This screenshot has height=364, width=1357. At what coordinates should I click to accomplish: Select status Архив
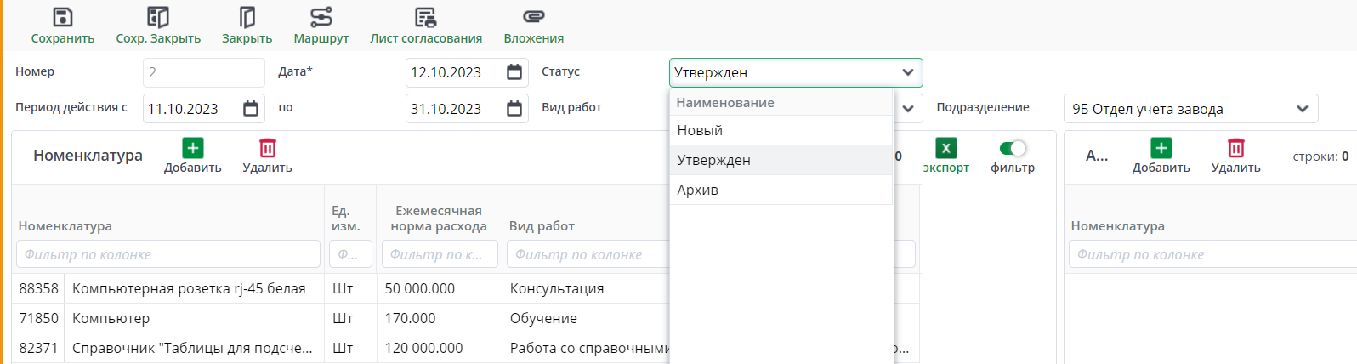pos(781,190)
